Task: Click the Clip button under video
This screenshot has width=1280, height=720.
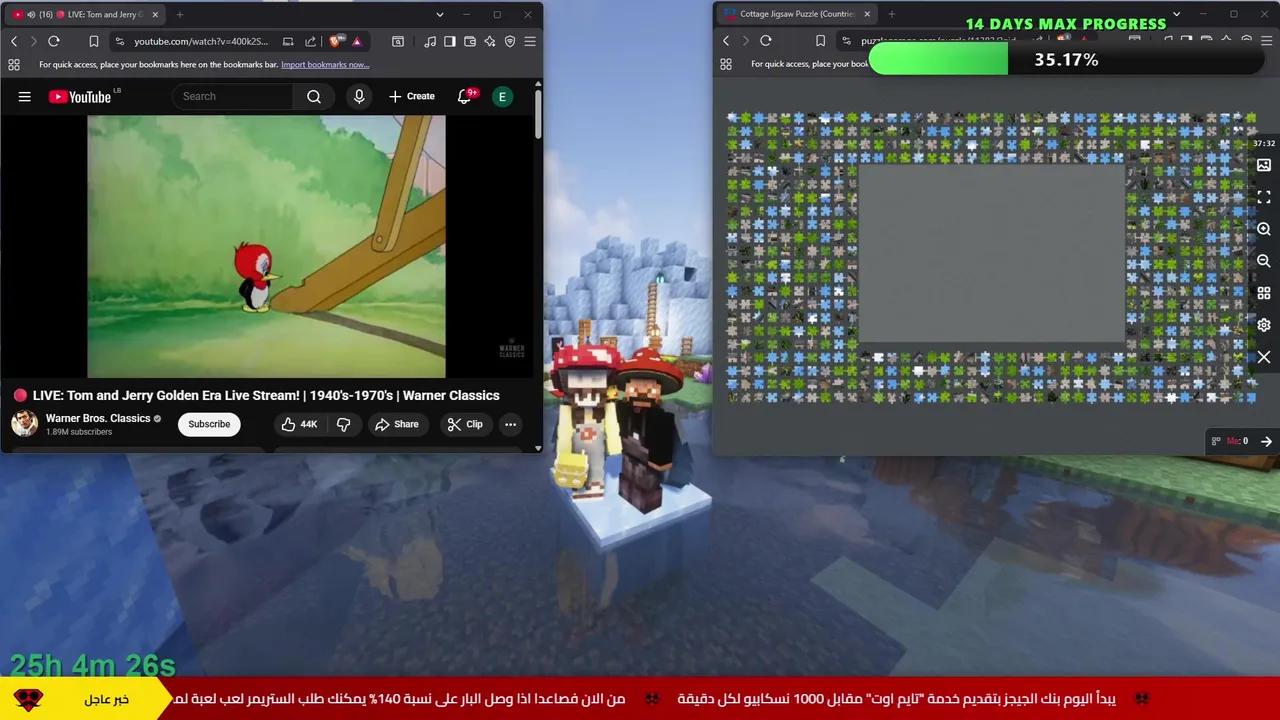Action: [465, 424]
